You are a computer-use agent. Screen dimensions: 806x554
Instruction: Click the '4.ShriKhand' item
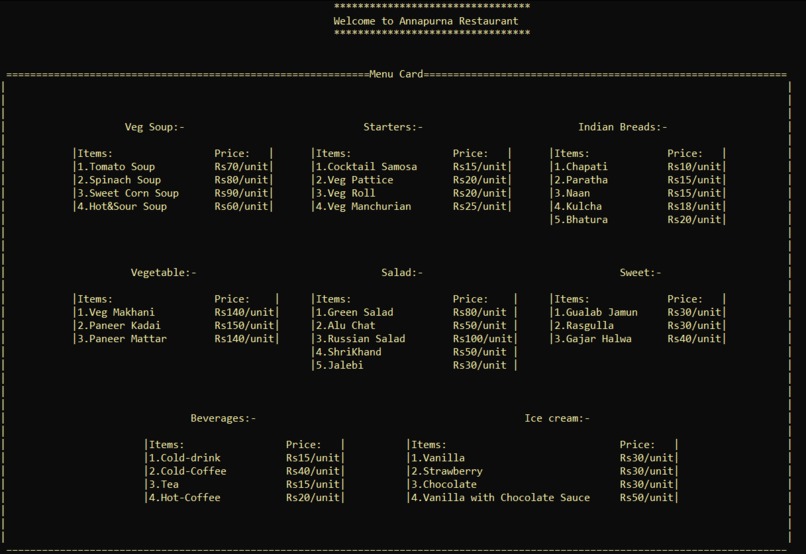349,352
